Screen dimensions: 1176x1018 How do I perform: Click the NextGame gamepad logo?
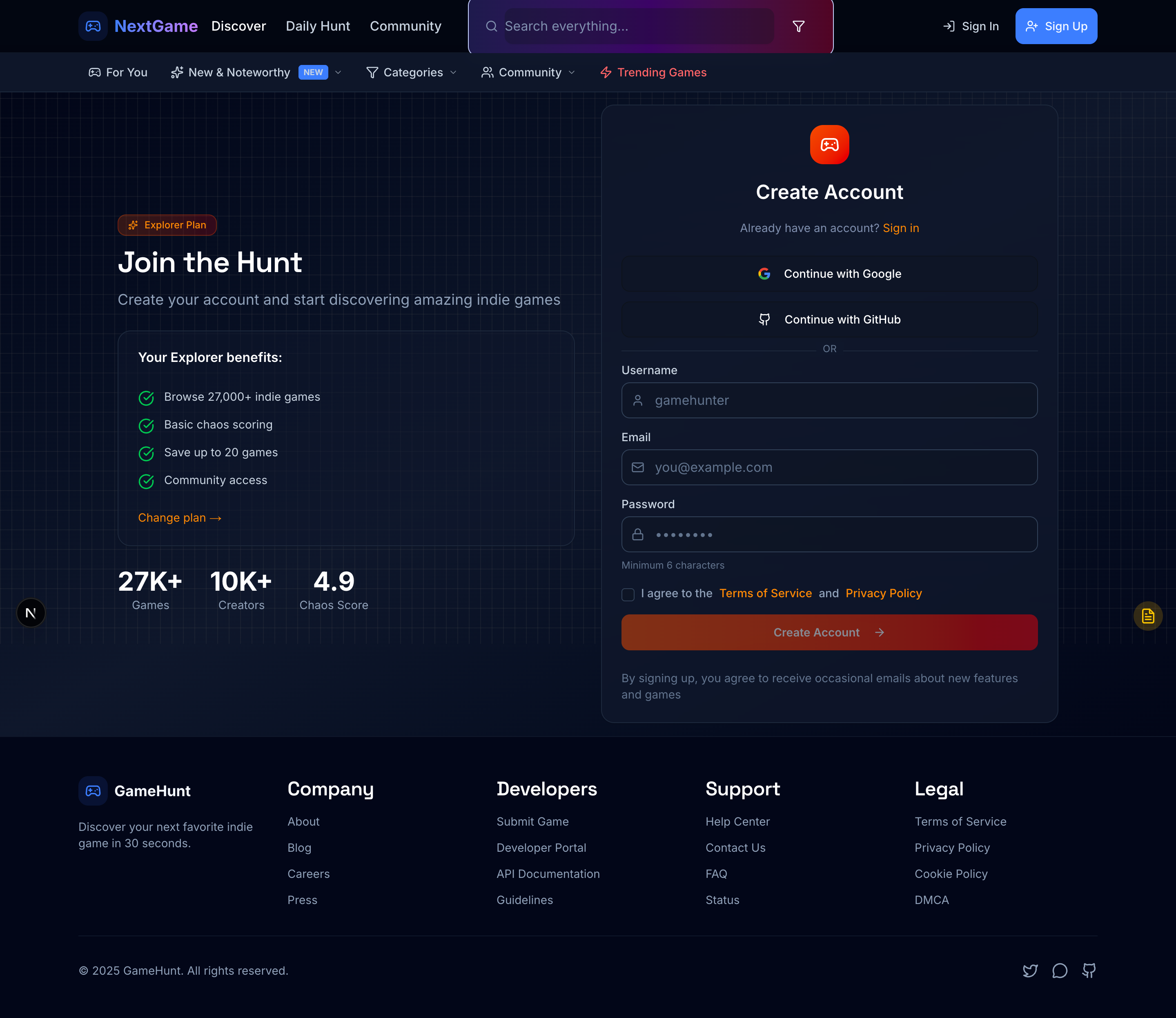(x=93, y=26)
